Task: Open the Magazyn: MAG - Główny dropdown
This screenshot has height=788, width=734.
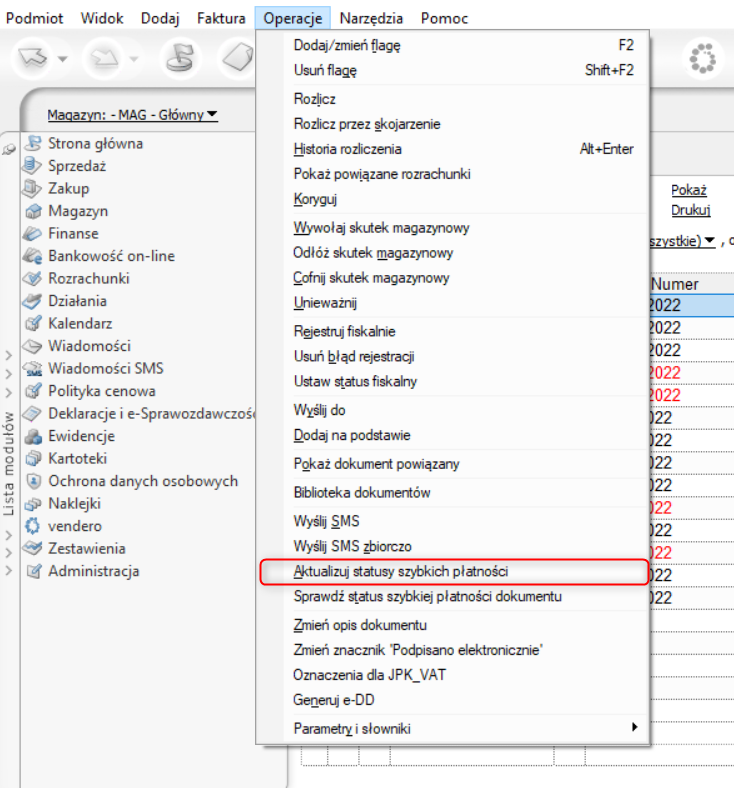Action: [133, 115]
